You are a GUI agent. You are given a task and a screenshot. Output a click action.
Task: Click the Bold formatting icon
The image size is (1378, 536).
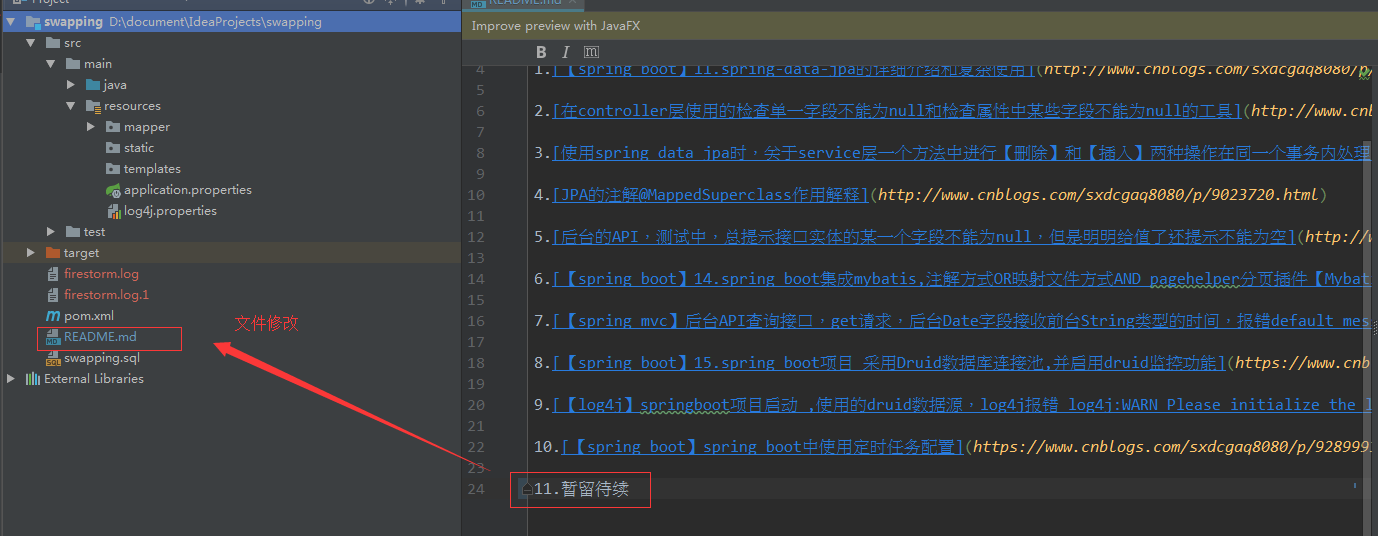coord(541,52)
